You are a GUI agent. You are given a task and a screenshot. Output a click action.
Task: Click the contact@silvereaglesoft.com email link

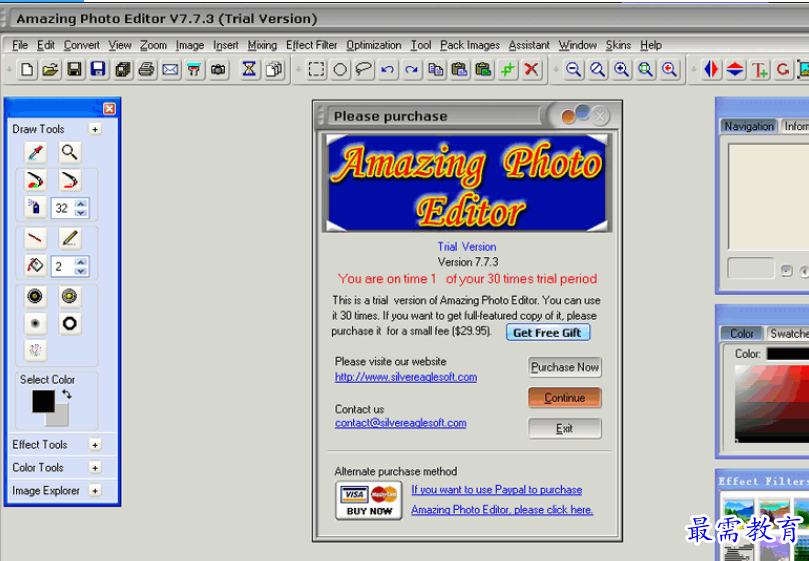(401, 423)
